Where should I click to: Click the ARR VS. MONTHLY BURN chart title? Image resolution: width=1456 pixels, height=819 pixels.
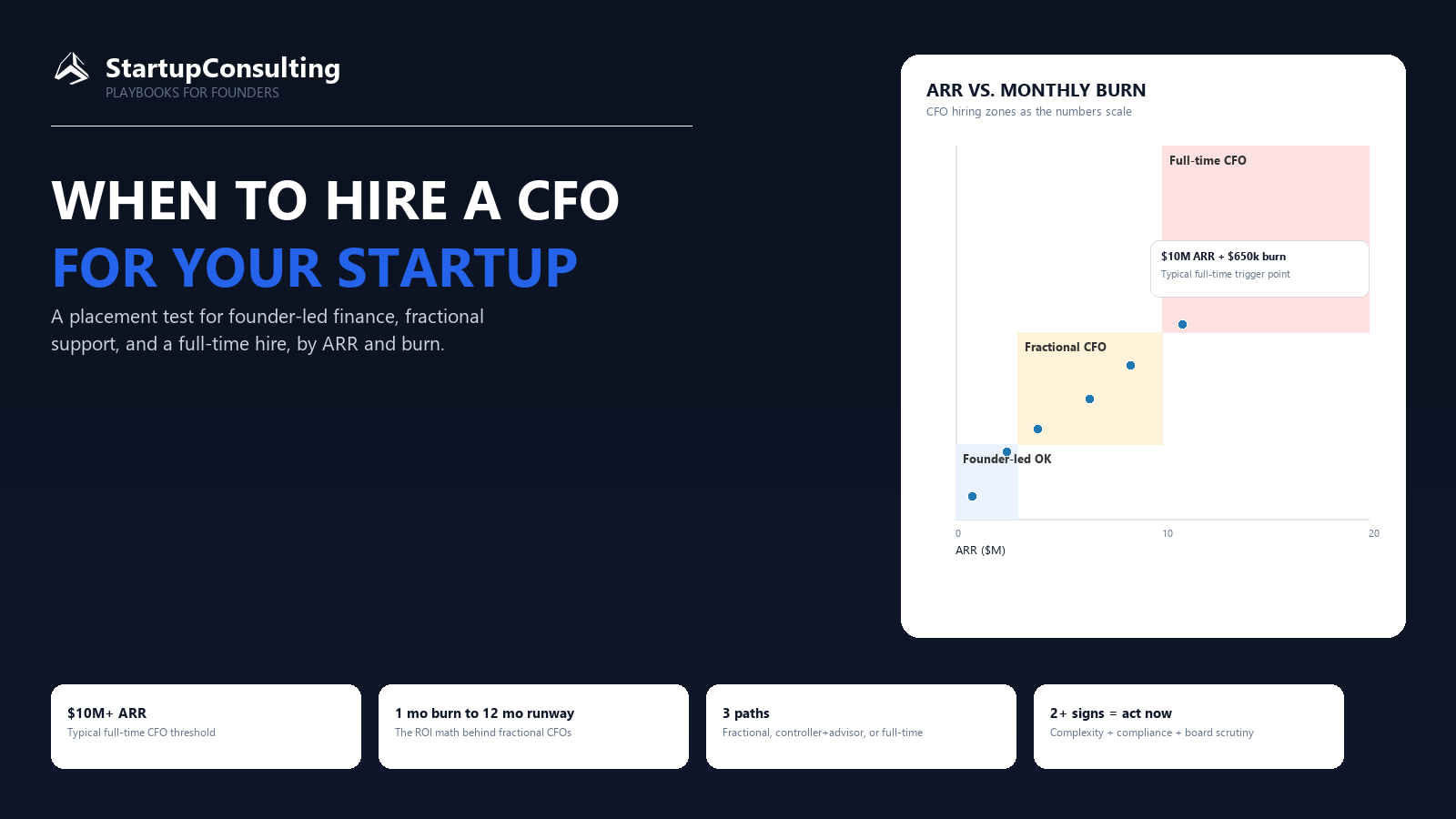tap(1036, 90)
